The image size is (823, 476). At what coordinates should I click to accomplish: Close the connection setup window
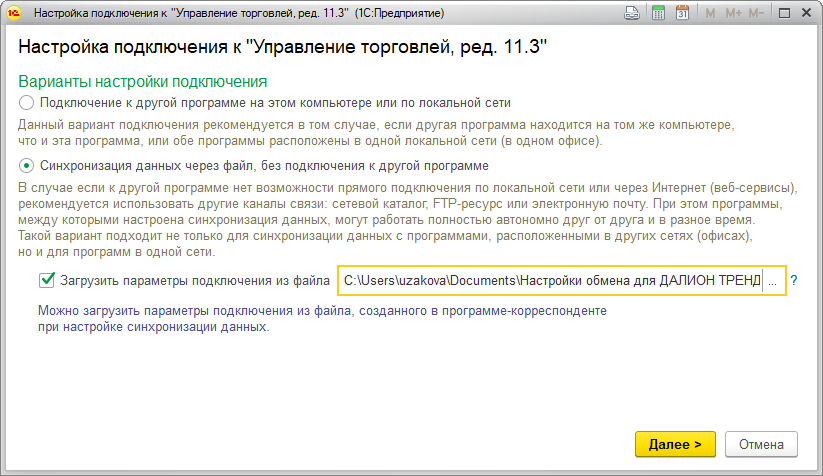tap(807, 13)
